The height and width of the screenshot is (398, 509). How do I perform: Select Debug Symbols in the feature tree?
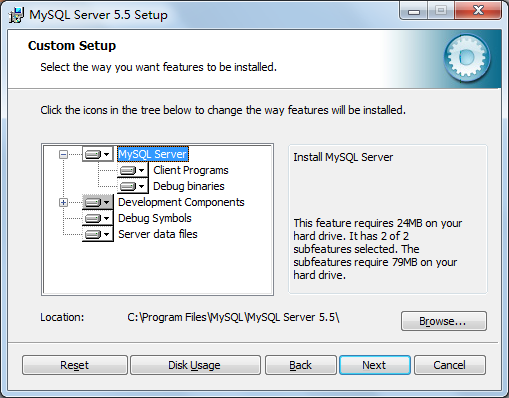[x=155, y=218]
